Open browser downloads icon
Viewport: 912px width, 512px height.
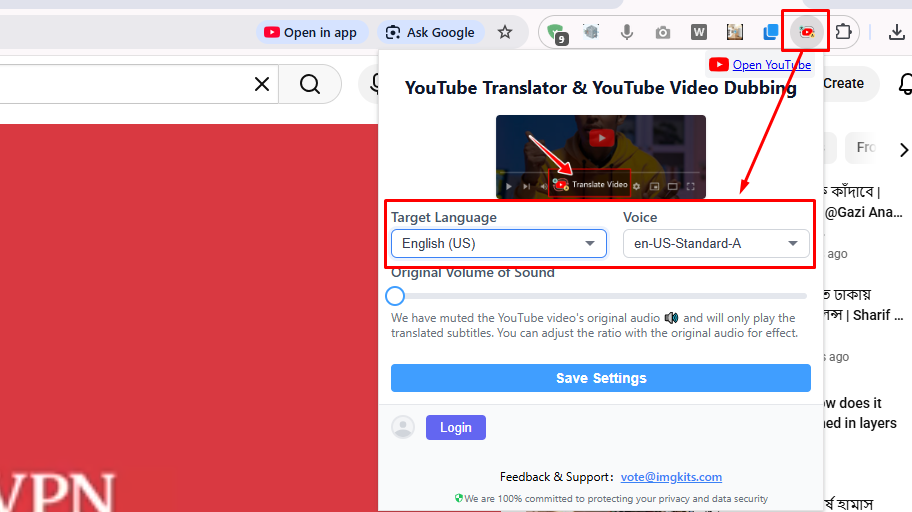896,33
